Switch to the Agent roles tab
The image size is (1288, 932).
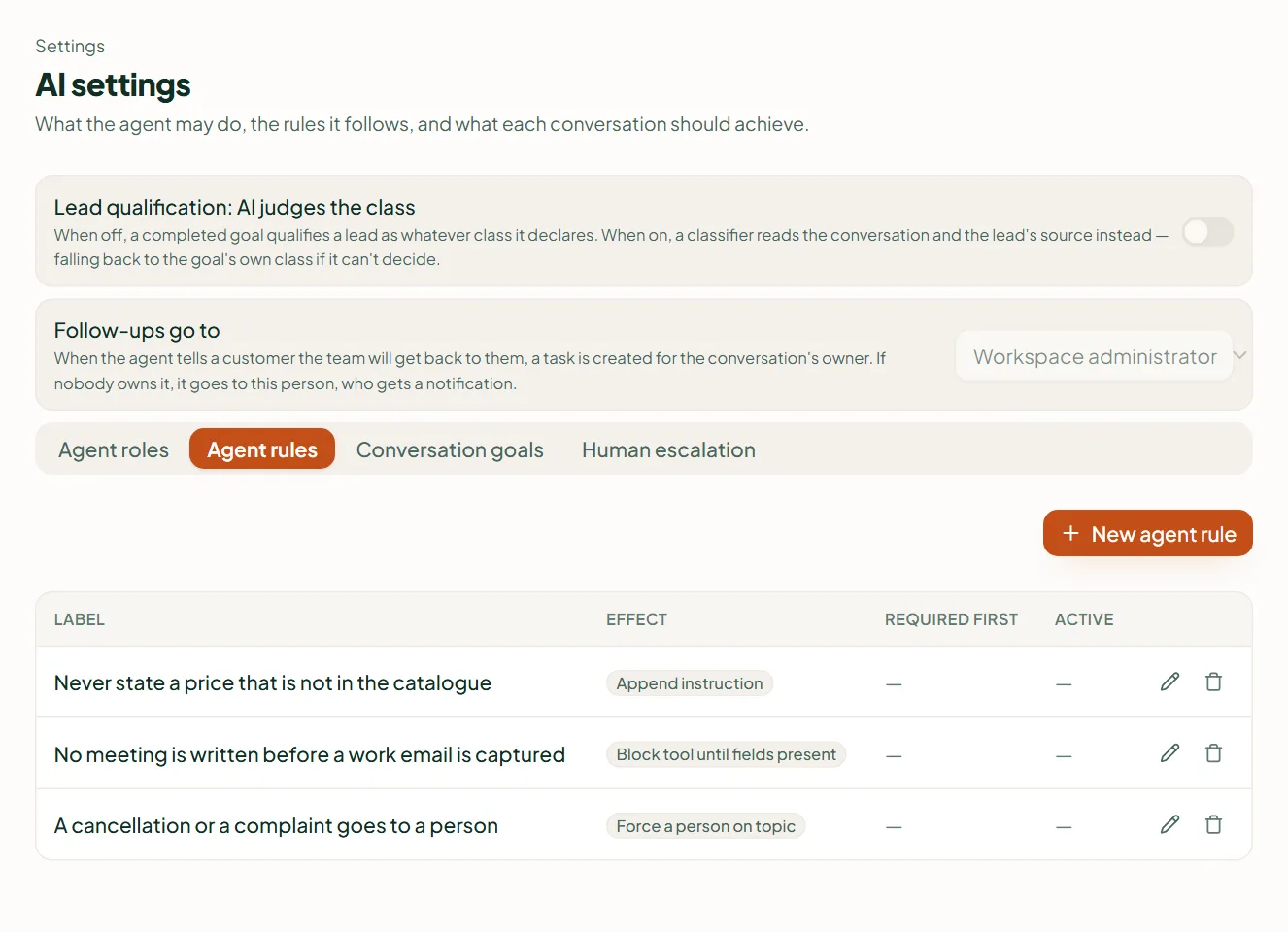coord(114,449)
